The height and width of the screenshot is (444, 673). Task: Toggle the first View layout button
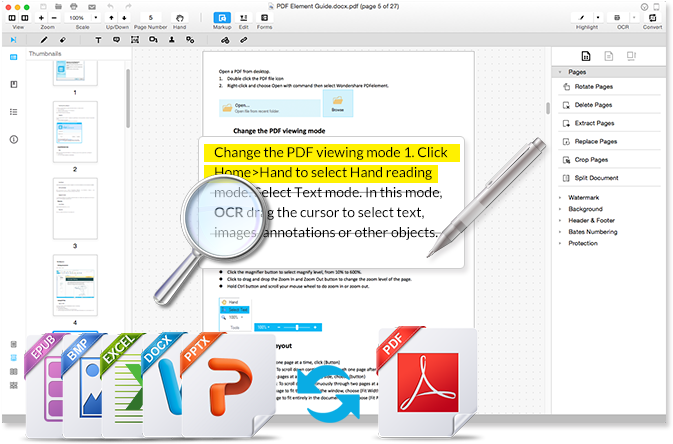[x=12, y=18]
